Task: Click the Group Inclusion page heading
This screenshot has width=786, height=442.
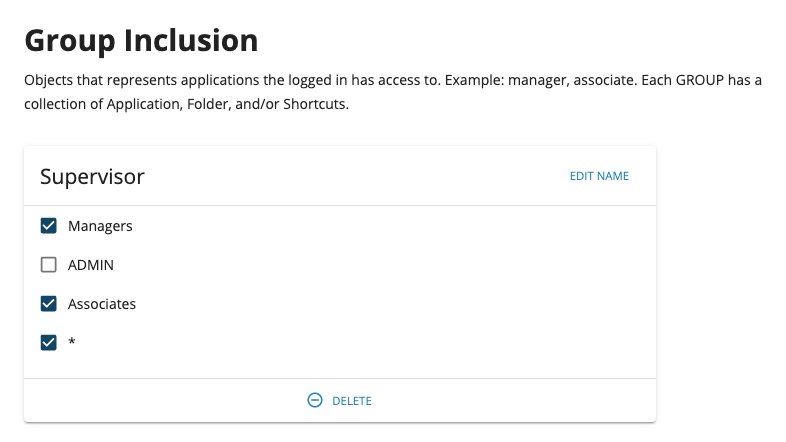Action: (x=141, y=41)
